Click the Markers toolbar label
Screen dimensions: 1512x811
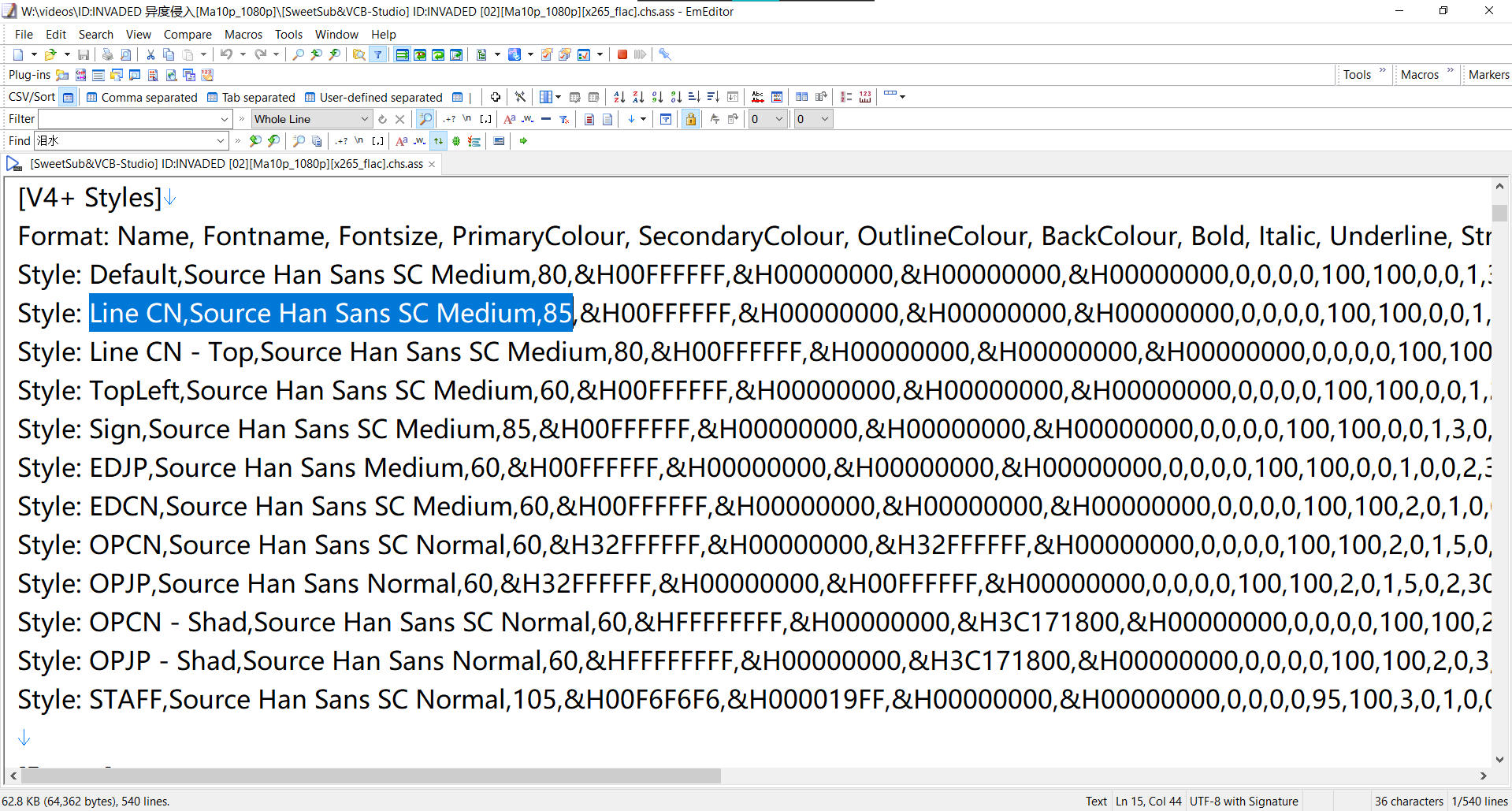(x=1488, y=74)
